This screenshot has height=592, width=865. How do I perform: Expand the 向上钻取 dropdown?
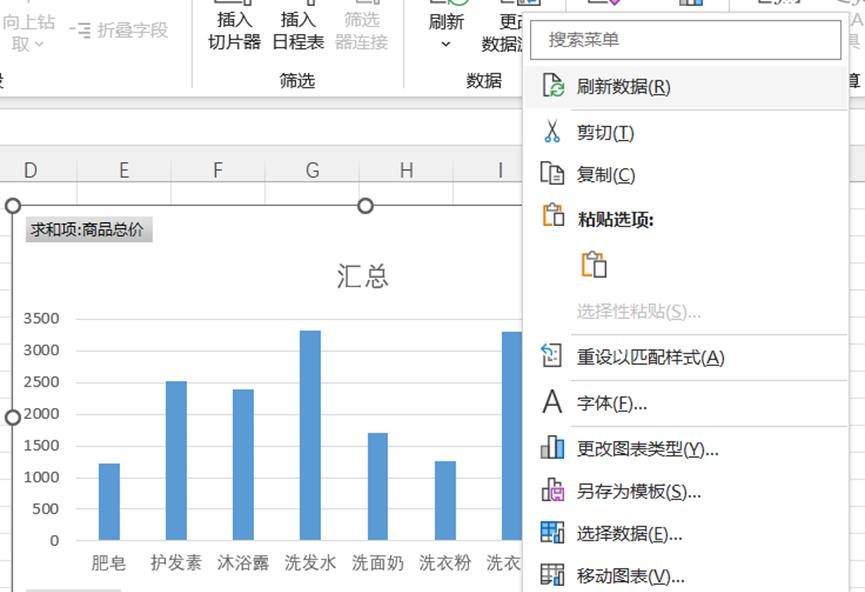coord(38,44)
